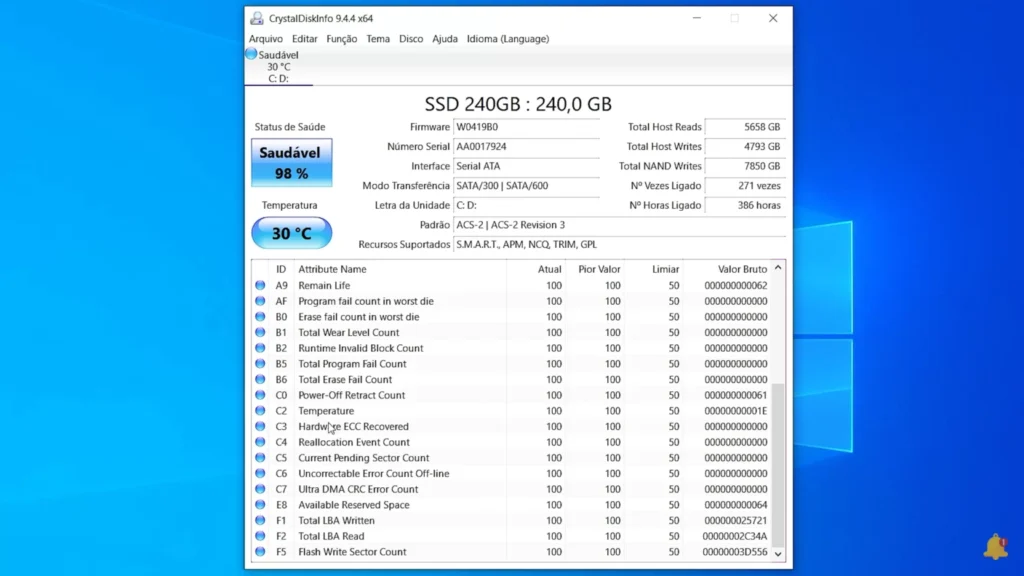The image size is (1024, 576).
Task: Click the status orb beside Temperature attribute
Action: click(x=260, y=411)
